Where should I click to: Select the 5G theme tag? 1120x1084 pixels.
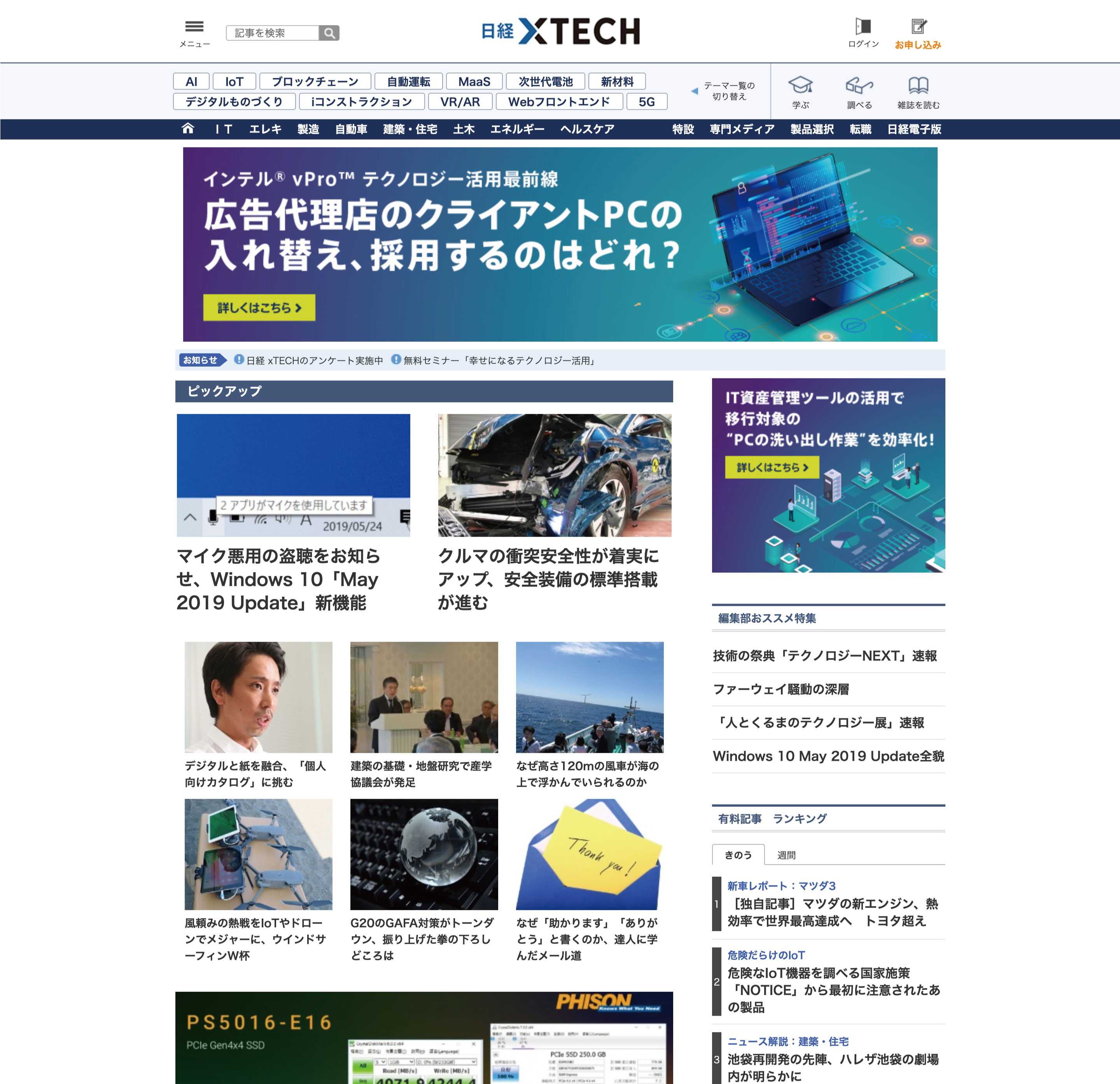pyautogui.click(x=647, y=102)
